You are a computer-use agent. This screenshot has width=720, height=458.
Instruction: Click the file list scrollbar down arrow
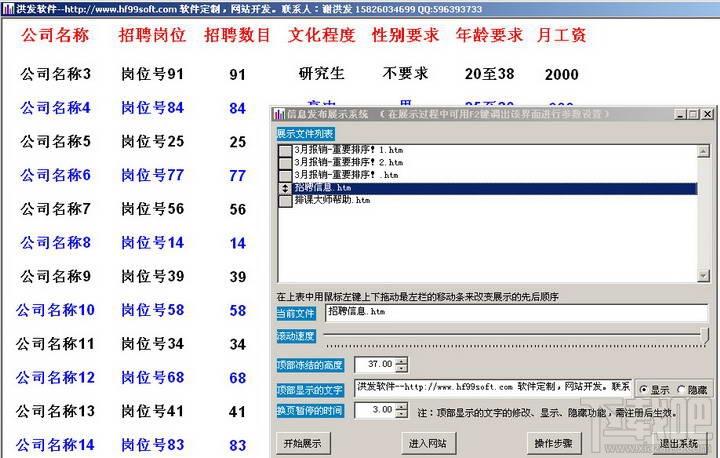[703, 276]
